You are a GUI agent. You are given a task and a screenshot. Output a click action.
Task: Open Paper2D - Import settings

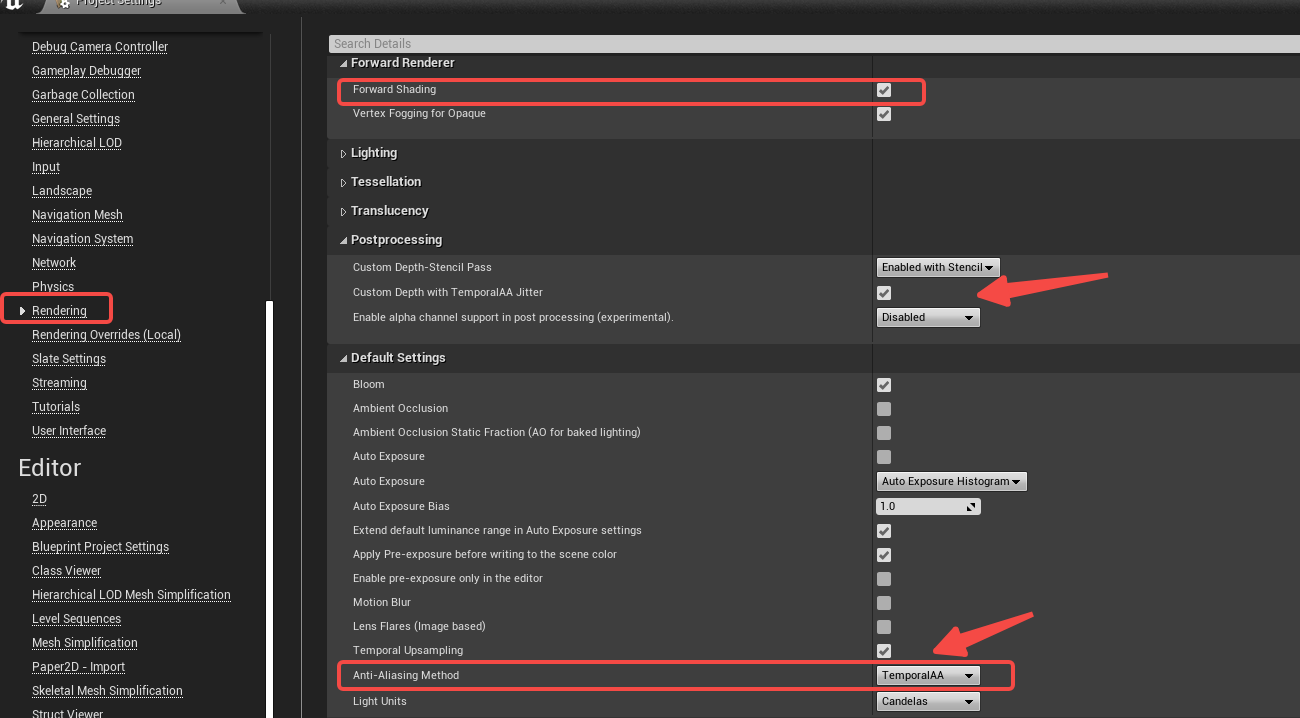coord(78,667)
